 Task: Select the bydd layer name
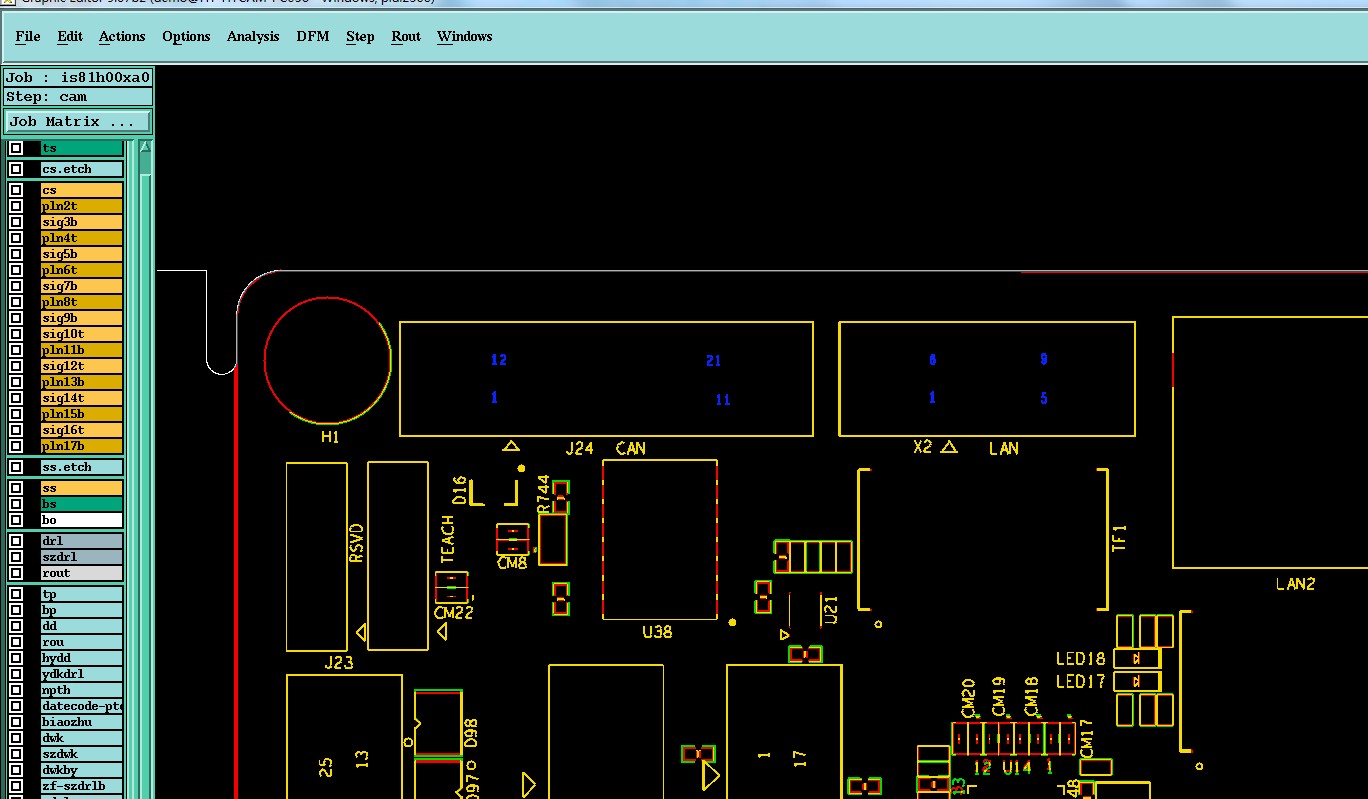82,658
